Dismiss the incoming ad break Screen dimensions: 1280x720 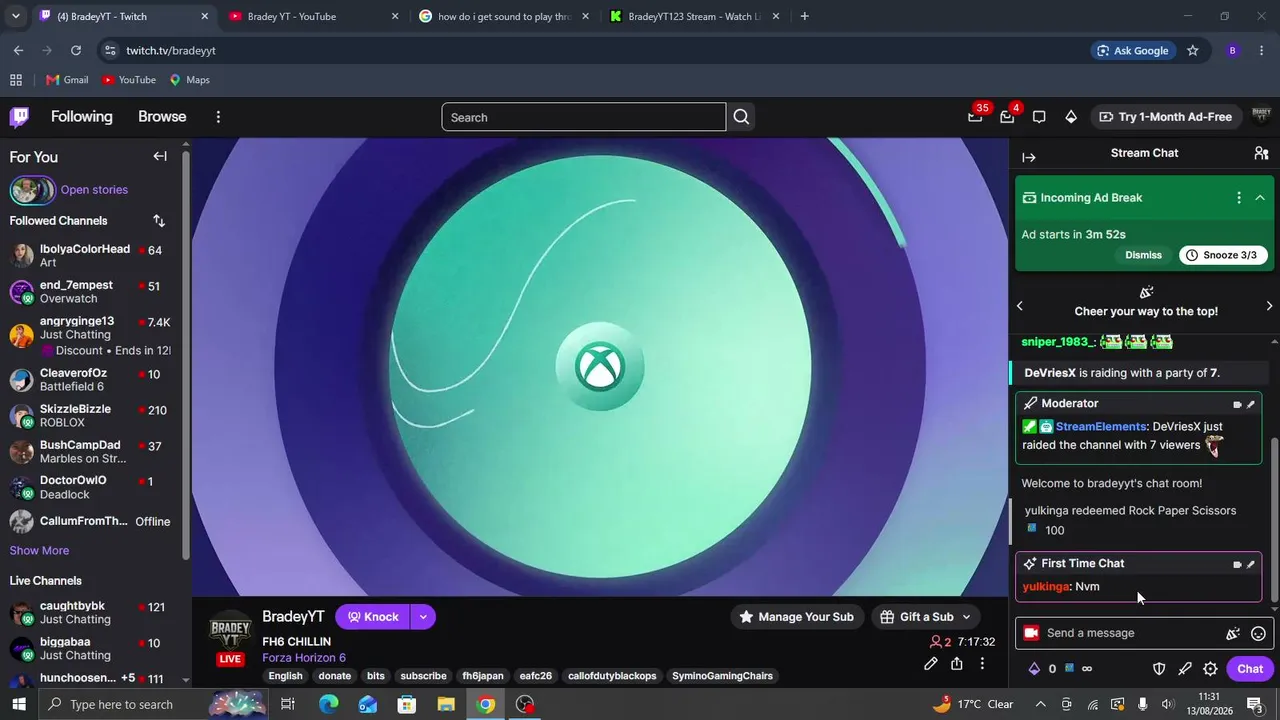click(1143, 255)
